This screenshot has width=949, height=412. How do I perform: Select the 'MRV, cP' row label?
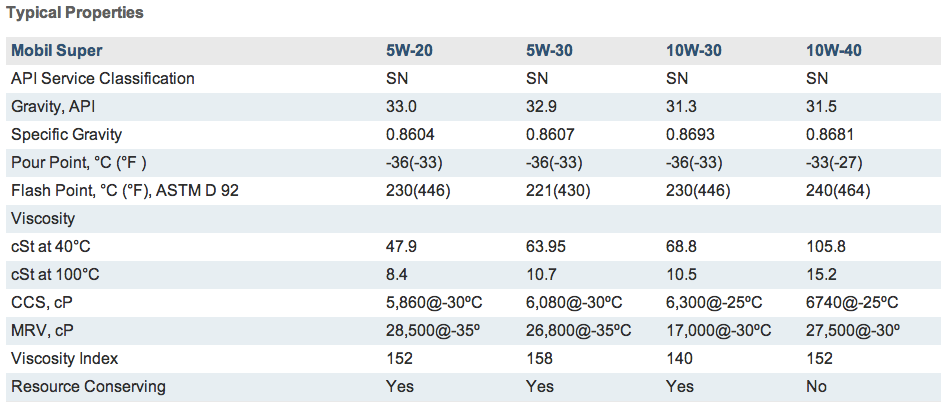(42, 330)
